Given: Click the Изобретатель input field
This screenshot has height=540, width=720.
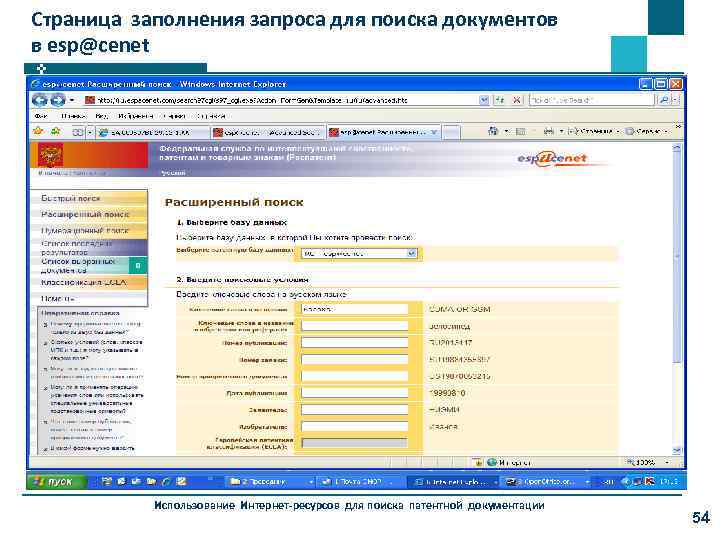Looking at the screenshot, I should [x=354, y=427].
